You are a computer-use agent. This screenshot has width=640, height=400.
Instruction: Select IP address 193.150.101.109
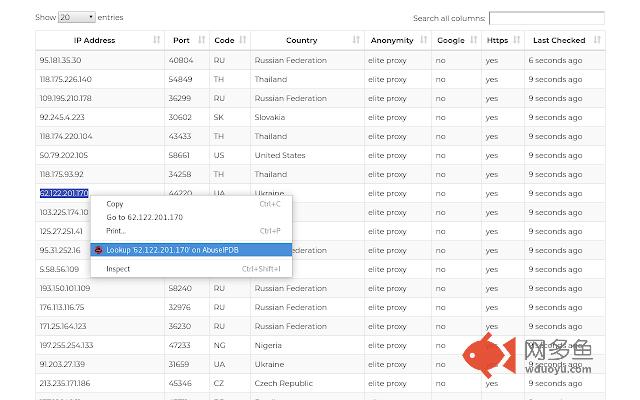point(65,288)
